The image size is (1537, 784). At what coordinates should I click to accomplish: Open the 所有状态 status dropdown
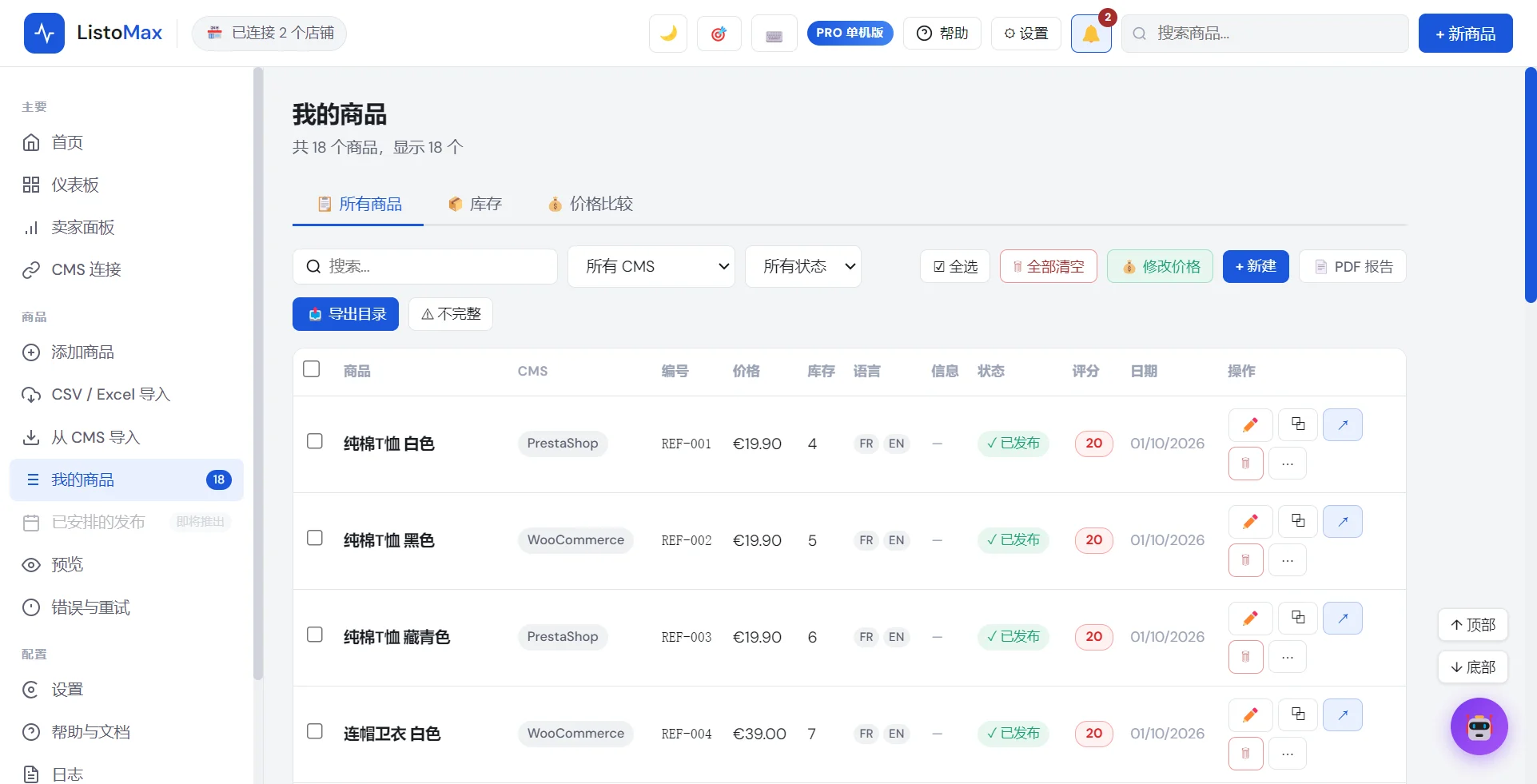pyautogui.click(x=803, y=266)
